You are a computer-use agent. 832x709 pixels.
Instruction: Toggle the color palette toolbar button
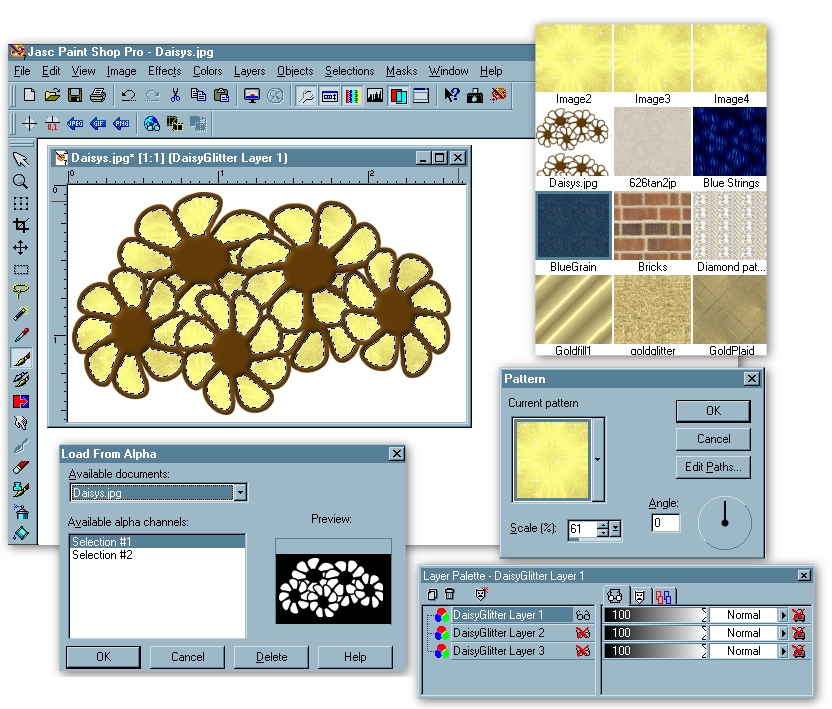[x=352, y=96]
